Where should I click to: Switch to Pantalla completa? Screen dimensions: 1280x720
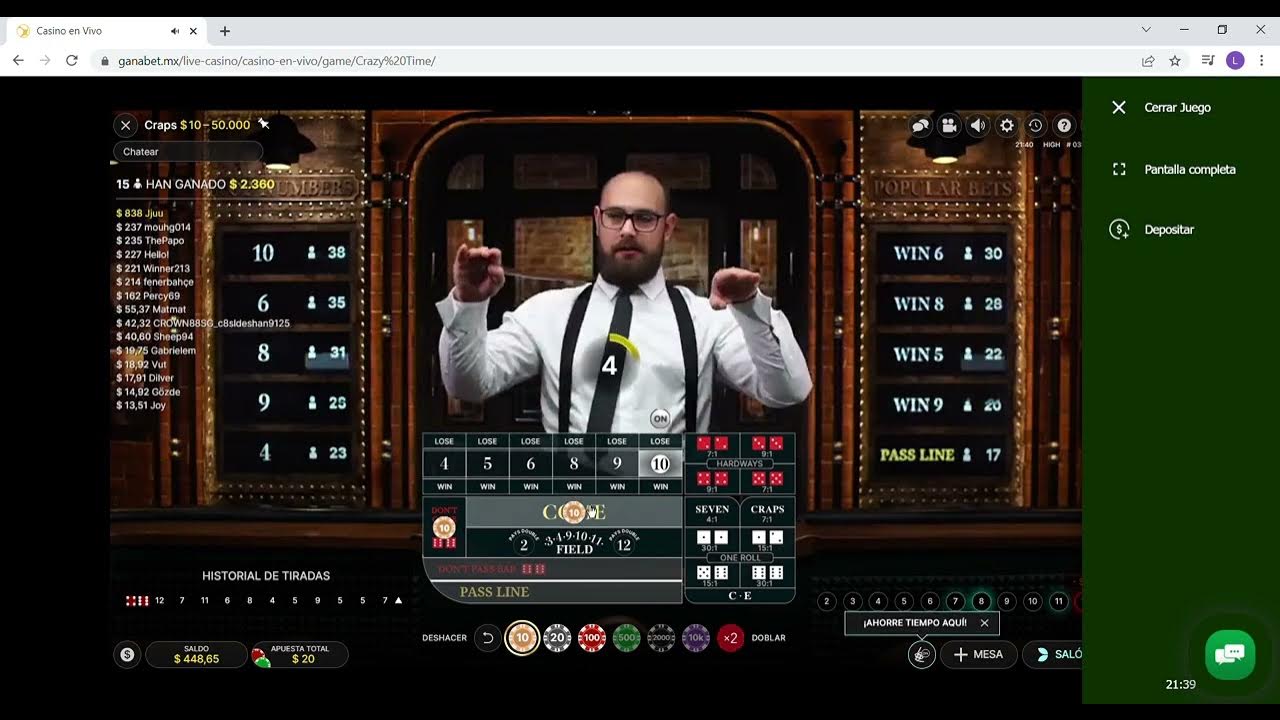tap(1174, 169)
